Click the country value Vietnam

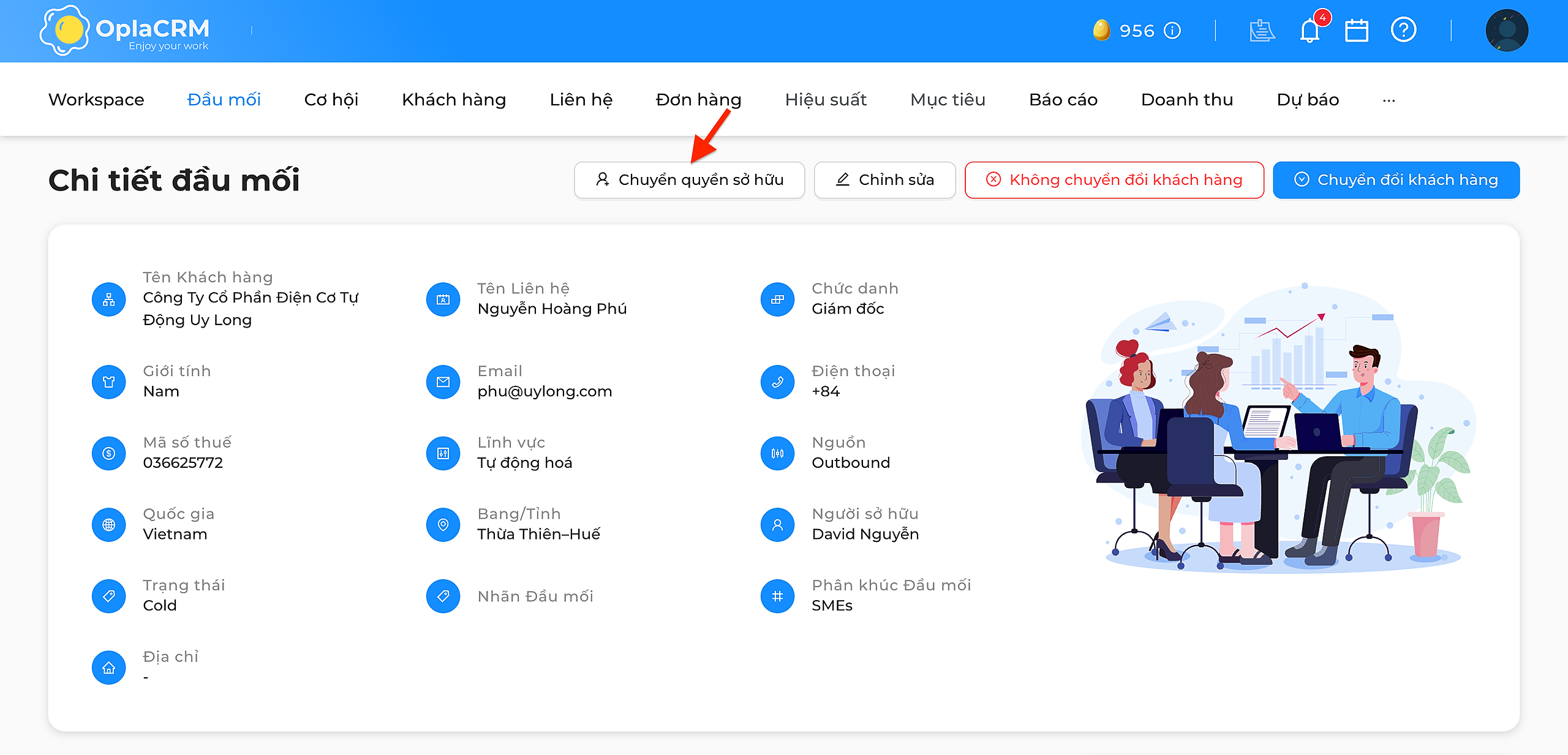[175, 534]
